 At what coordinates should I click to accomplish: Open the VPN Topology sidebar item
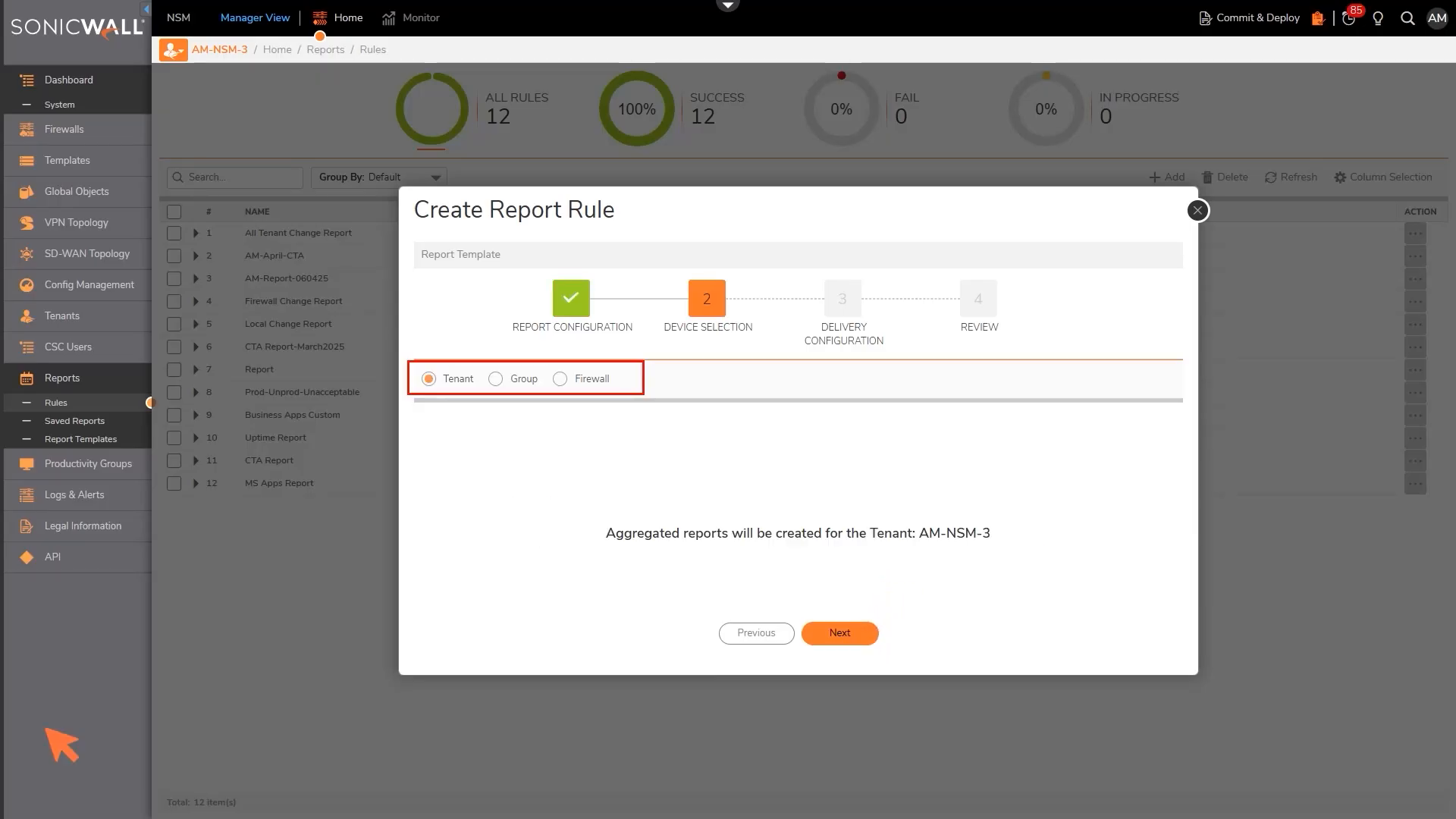point(76,223)
